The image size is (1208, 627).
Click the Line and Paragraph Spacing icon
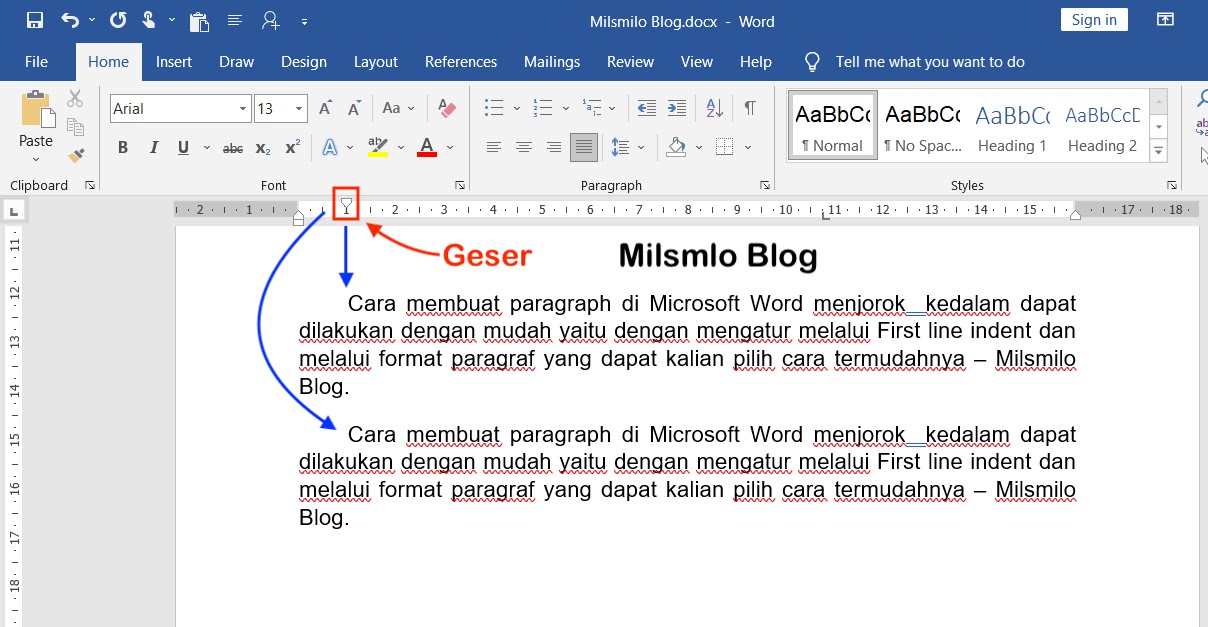[620, 148]
